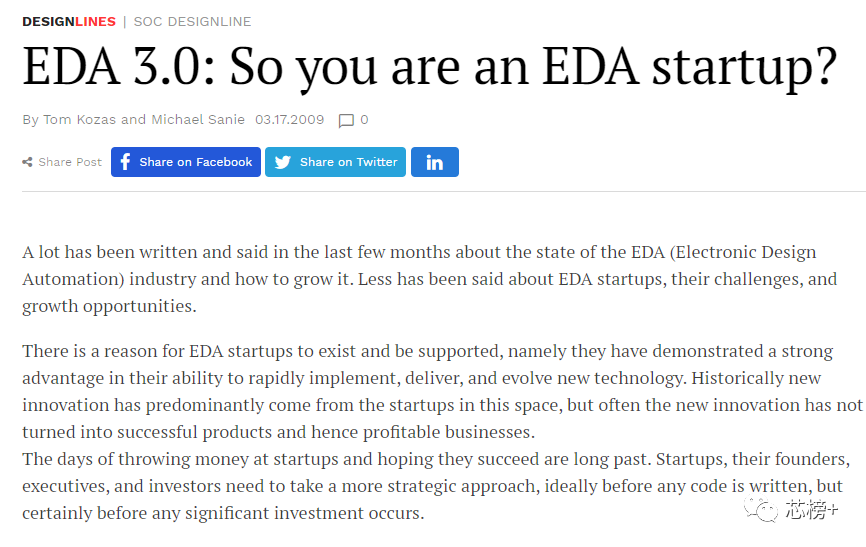Image resolution: width=866 pixels, height=547 pixels.
Task: Click Share on Facebook button
Action: pos(186,162)
